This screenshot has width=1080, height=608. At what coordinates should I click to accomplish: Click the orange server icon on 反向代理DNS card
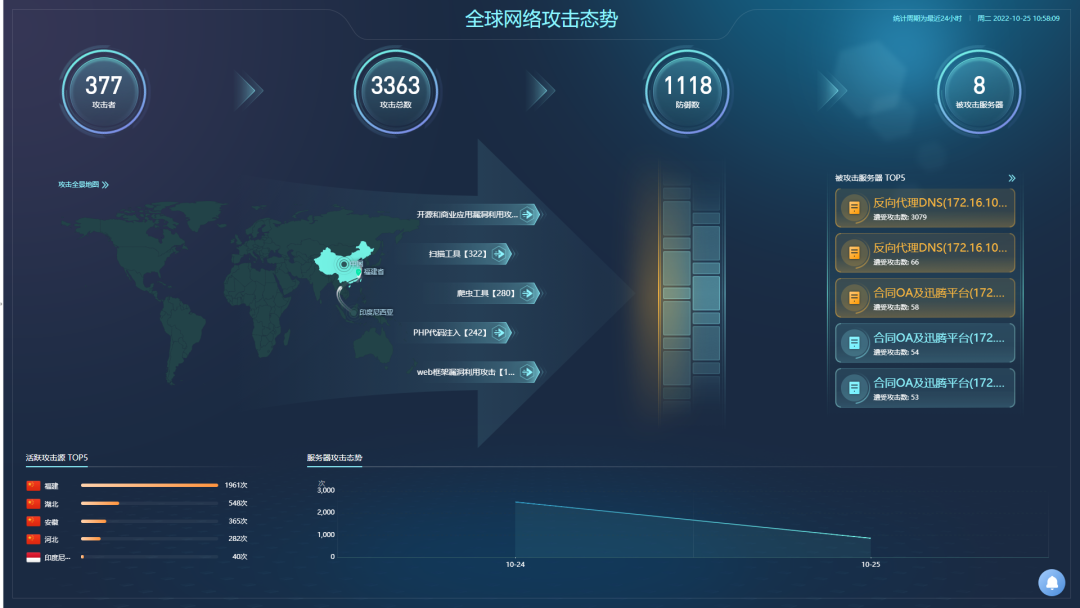click(x=854, y=207)
